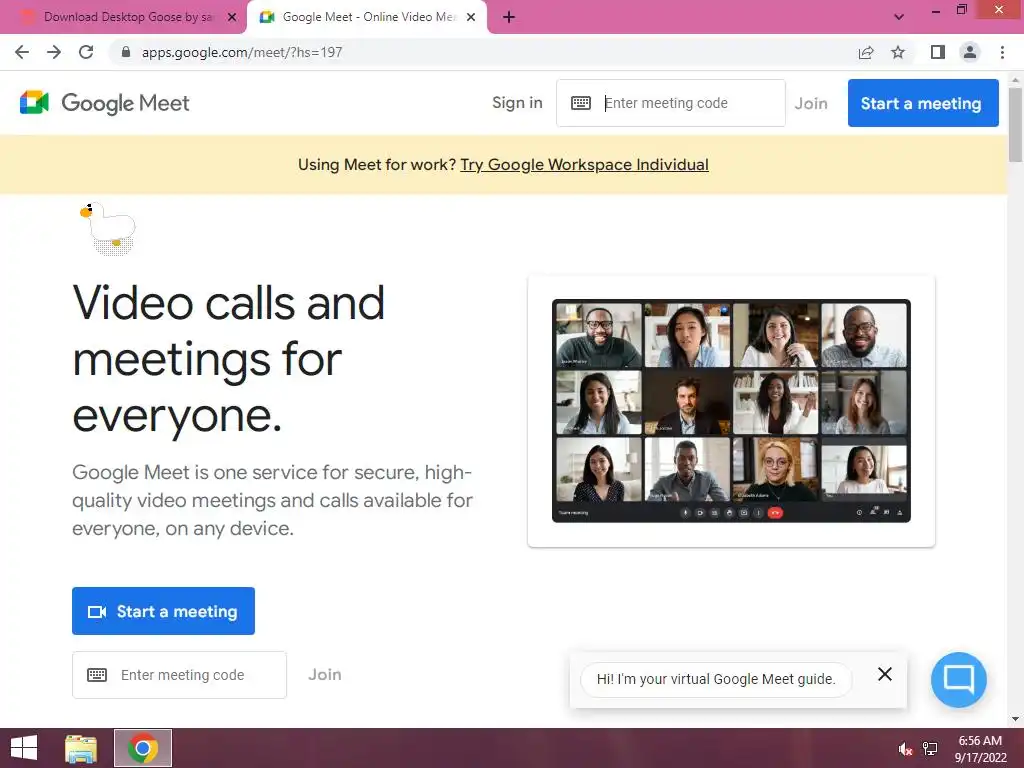Screen dimensions: 1024x768
Task: Click the keyboard icon in lower code field
Action: pyautogui.click(x=97, y=675)
